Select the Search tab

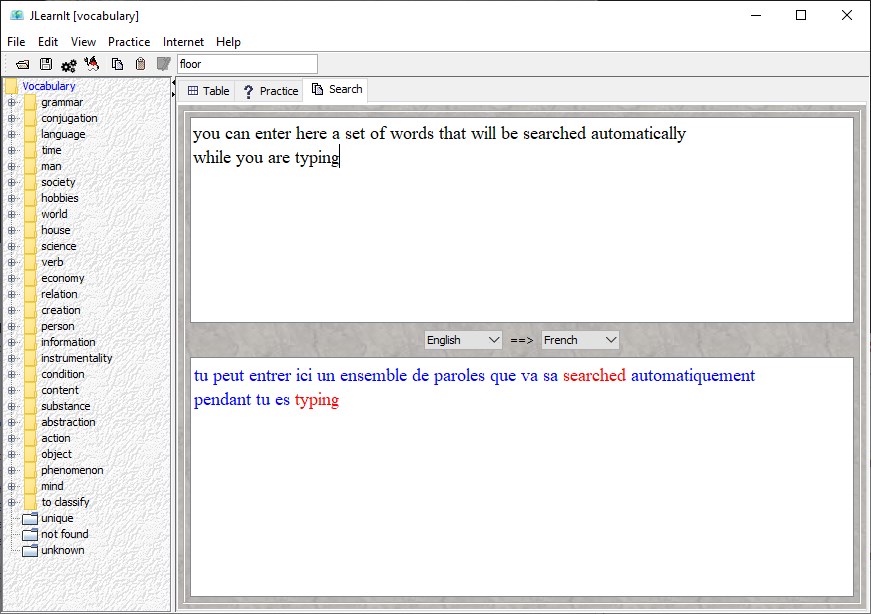tap(337, 89)
